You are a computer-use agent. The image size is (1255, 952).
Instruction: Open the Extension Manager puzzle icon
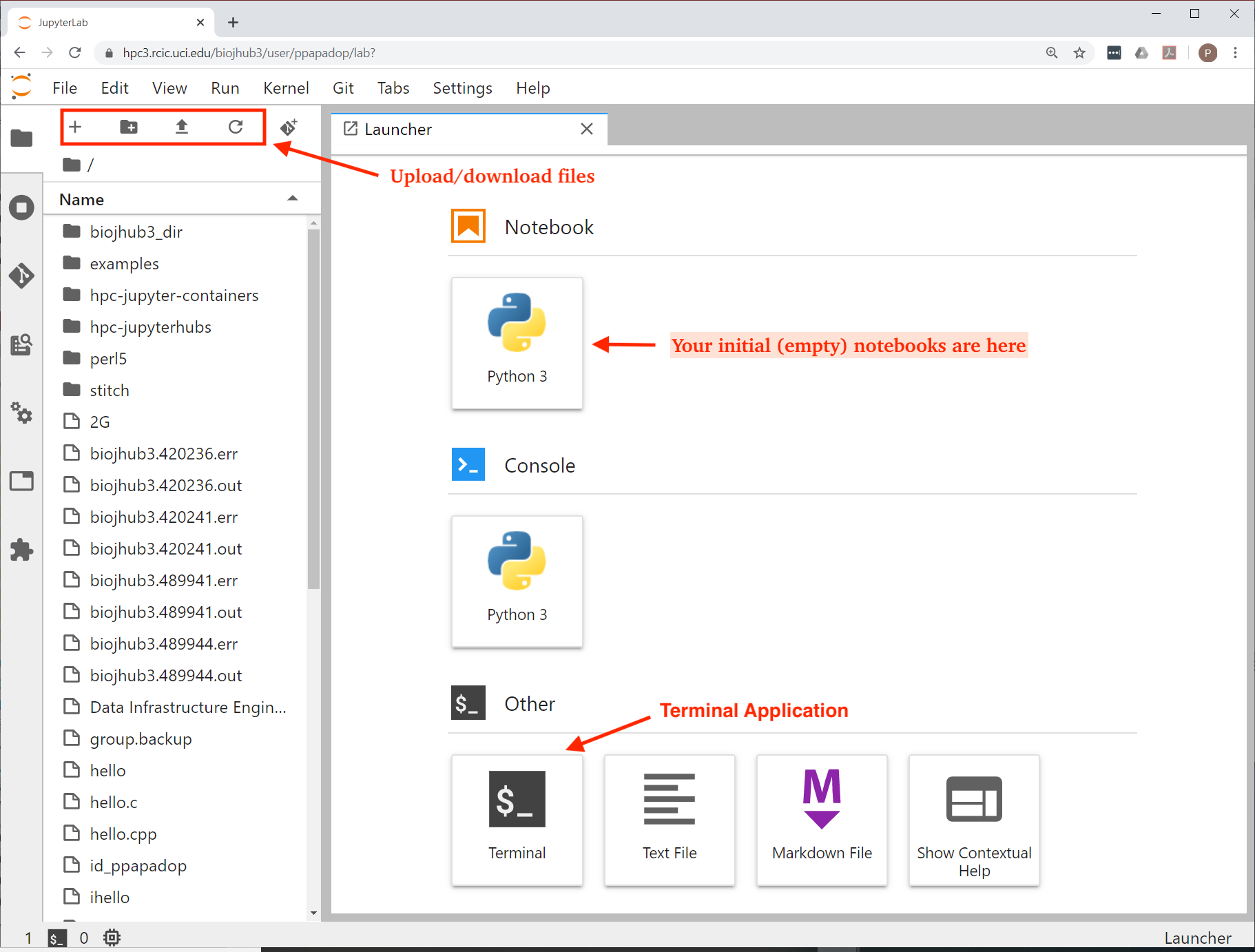pos(21,550)
